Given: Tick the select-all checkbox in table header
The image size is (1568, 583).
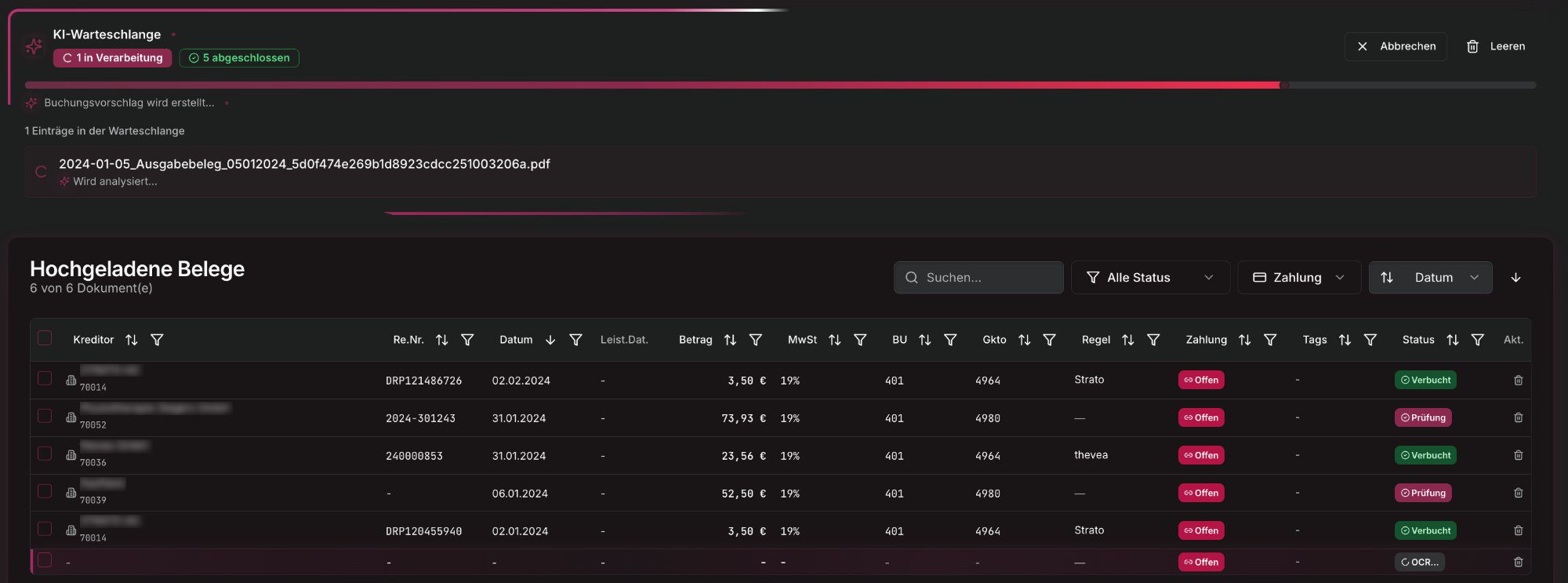Looking at the screenshot, I should (45, 338).
